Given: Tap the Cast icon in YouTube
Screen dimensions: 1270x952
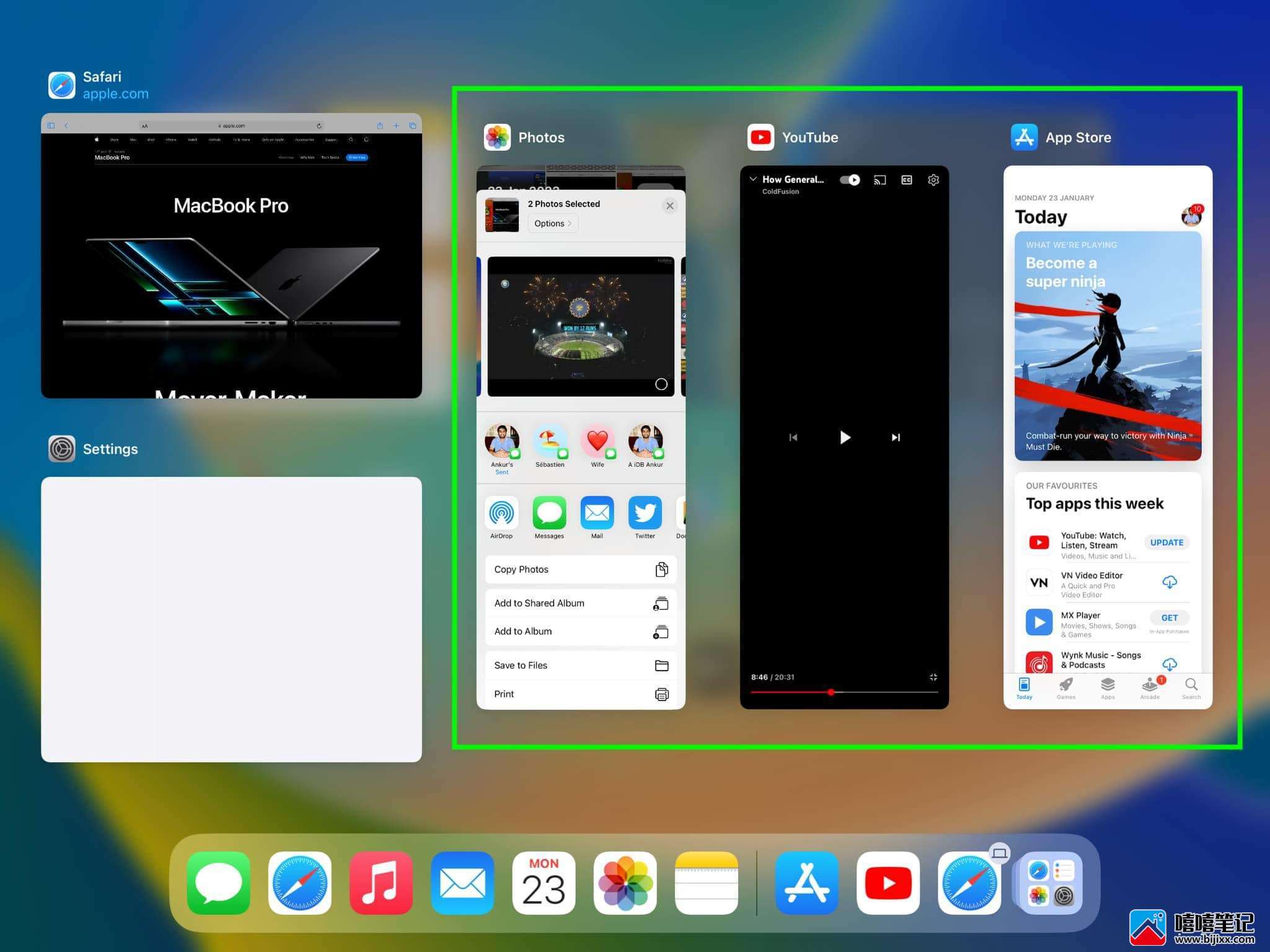Looking at the screenshot, I should point(880,180).
